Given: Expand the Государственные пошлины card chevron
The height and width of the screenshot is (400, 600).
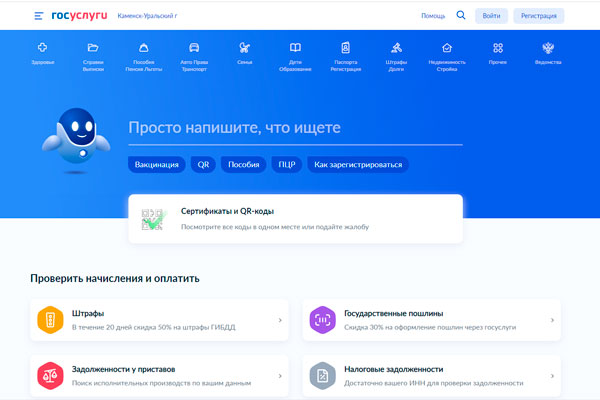Looking at the screenshot, I should (x=552, y=320).
